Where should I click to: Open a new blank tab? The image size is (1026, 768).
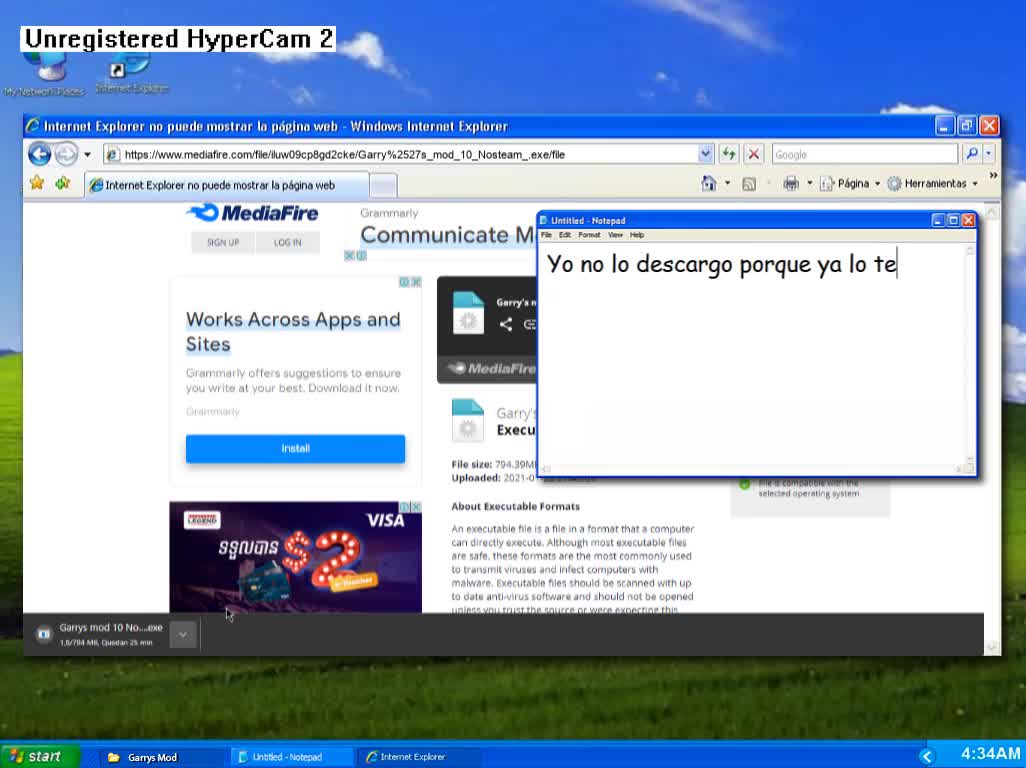click(383, 186)
